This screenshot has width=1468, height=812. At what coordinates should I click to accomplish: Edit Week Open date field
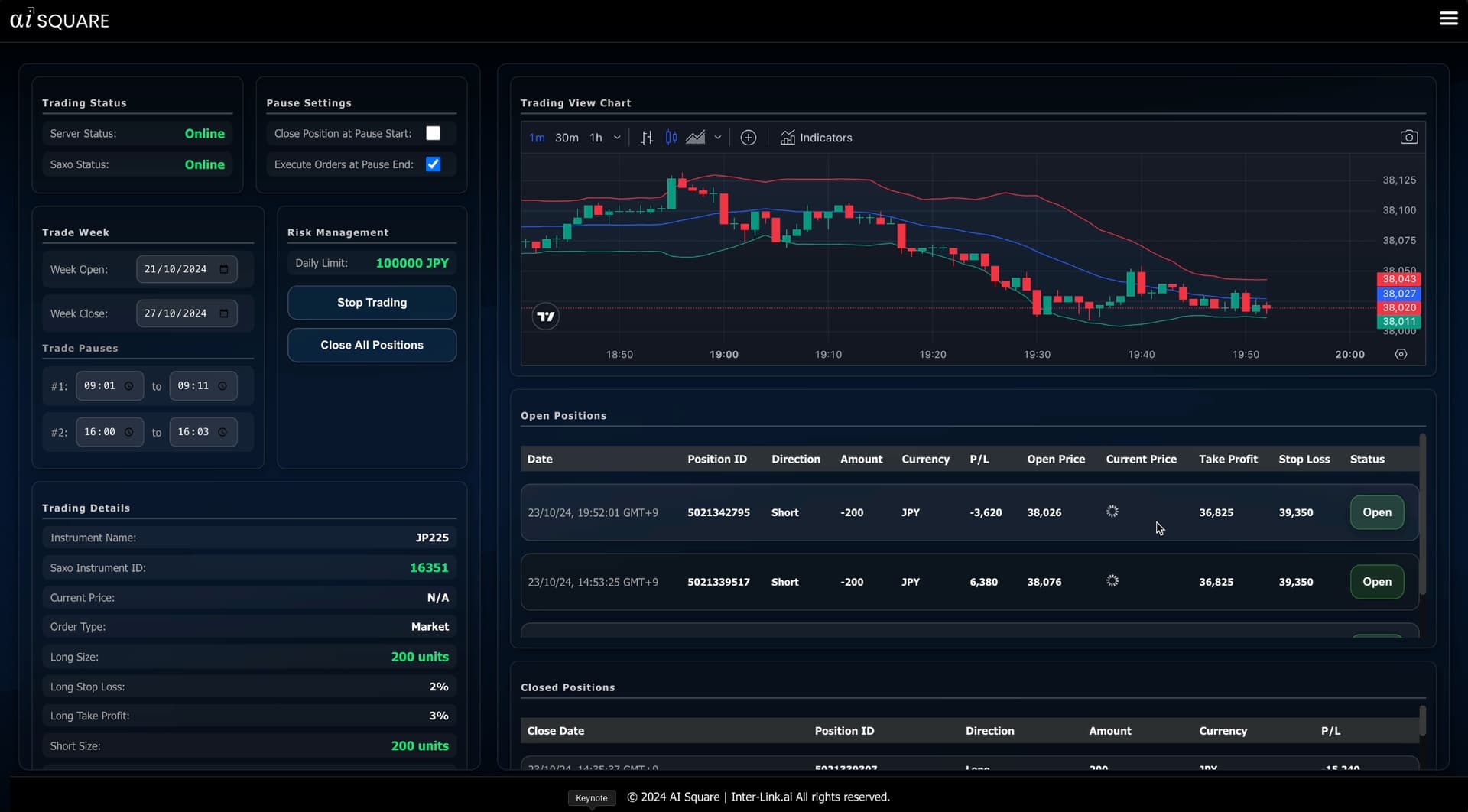tap(187, 269)
